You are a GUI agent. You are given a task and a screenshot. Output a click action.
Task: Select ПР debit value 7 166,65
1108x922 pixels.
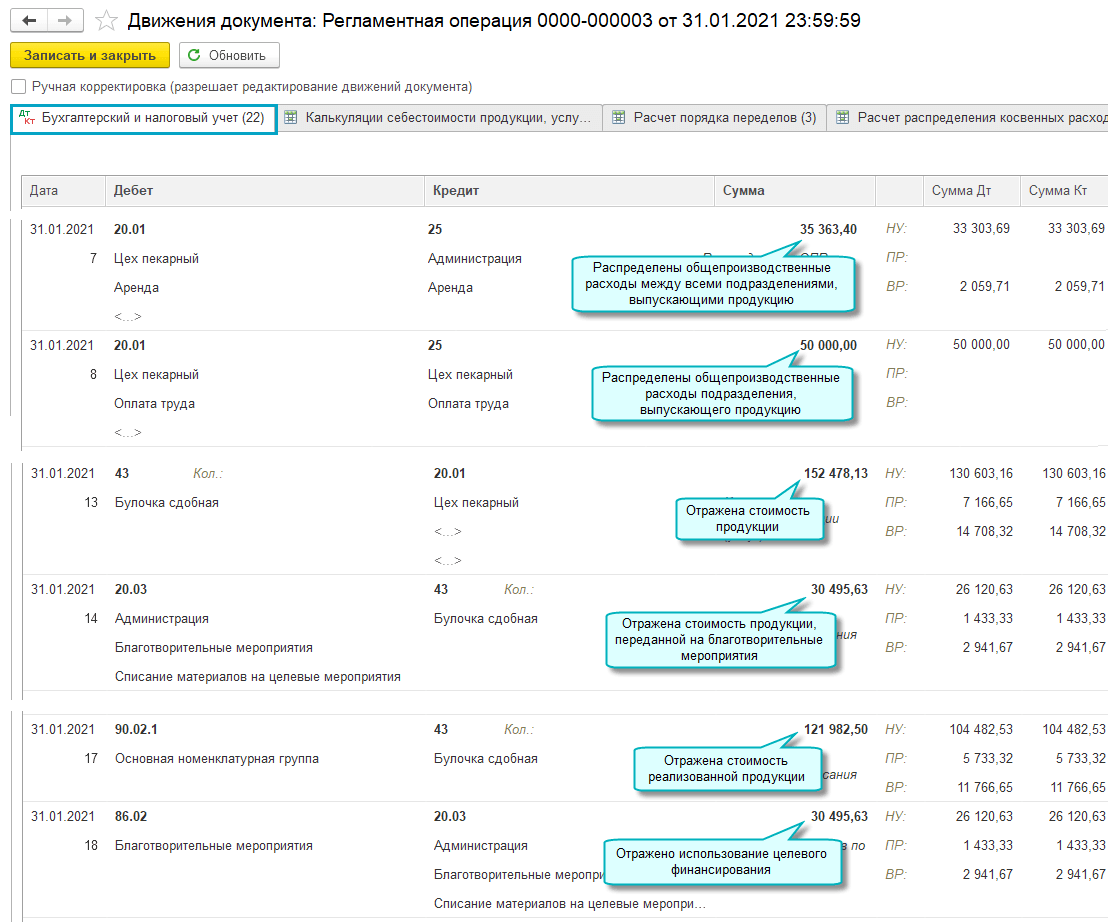(x=987, y=502)
